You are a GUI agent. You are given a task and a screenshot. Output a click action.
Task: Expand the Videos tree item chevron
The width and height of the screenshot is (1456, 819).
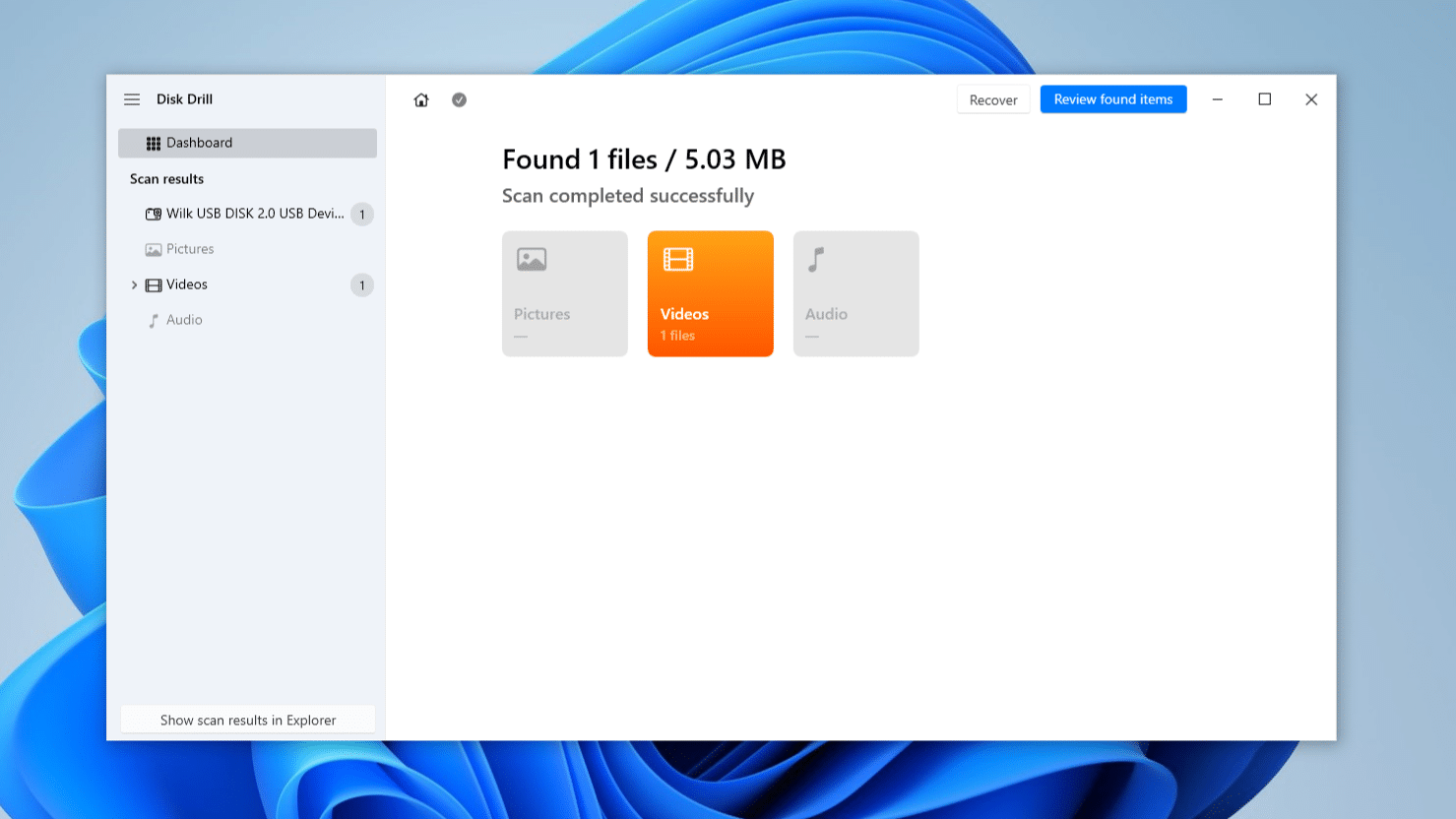click(134, 284)
